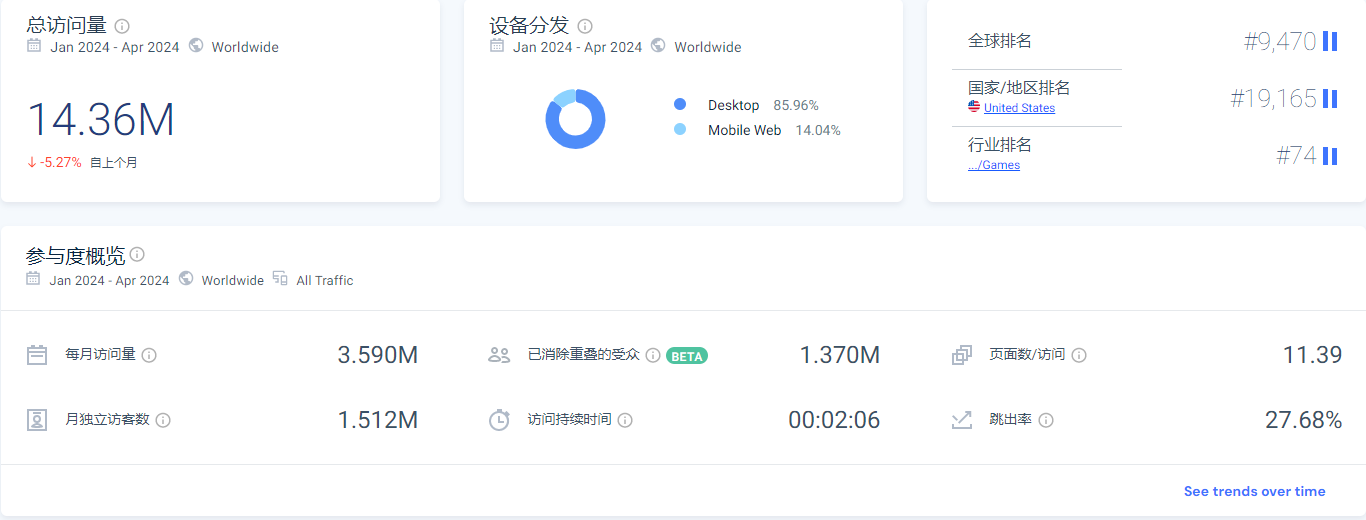This screenshot has width=1366, height=520.
Task: Click blue bars icon beside global rank #9,470
Action: [1330, 41]
